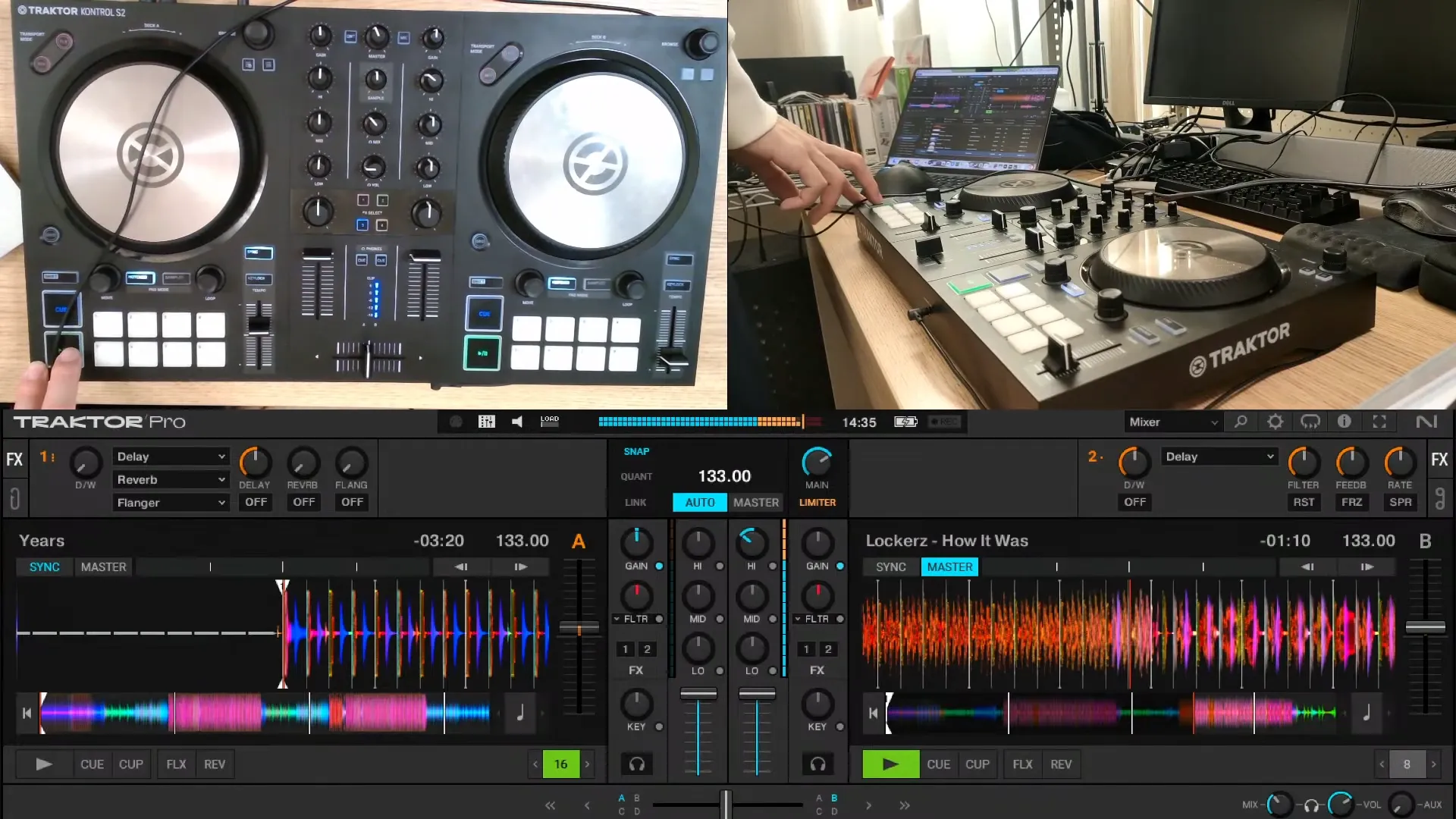Click the audio volume speaker icon in header
This screenshot has height=819, width=1456.
click(x=516, y=422)
